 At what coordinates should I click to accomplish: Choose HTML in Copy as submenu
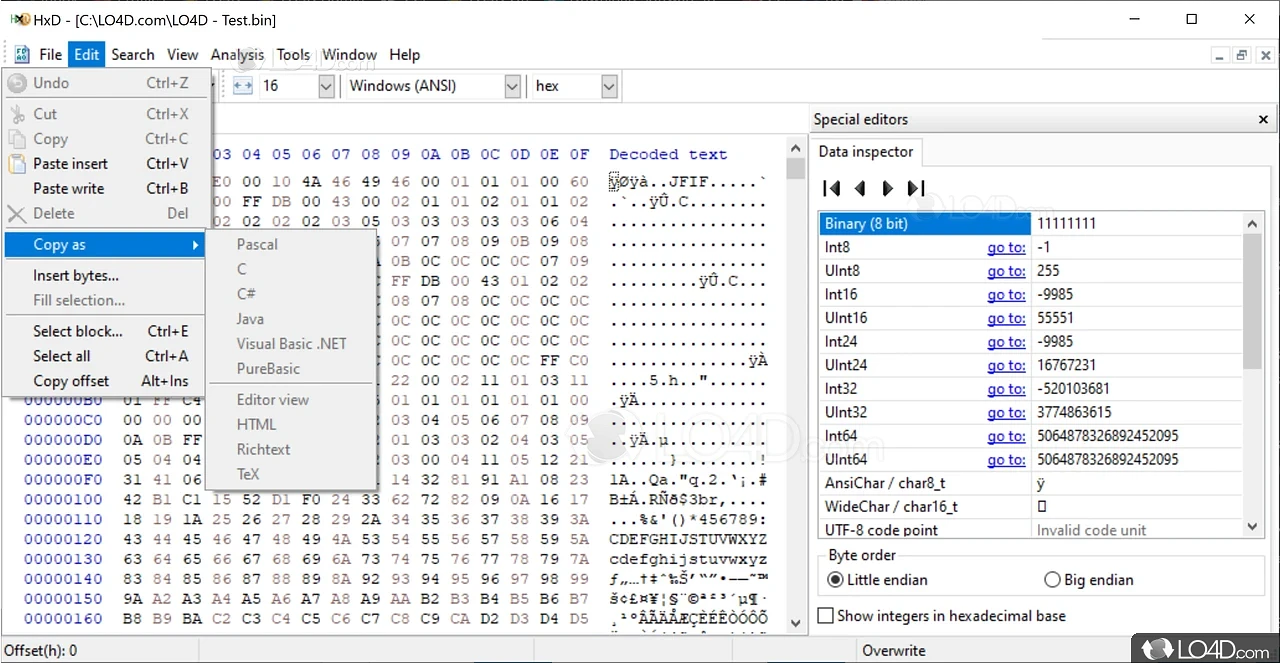pos(291,424)
